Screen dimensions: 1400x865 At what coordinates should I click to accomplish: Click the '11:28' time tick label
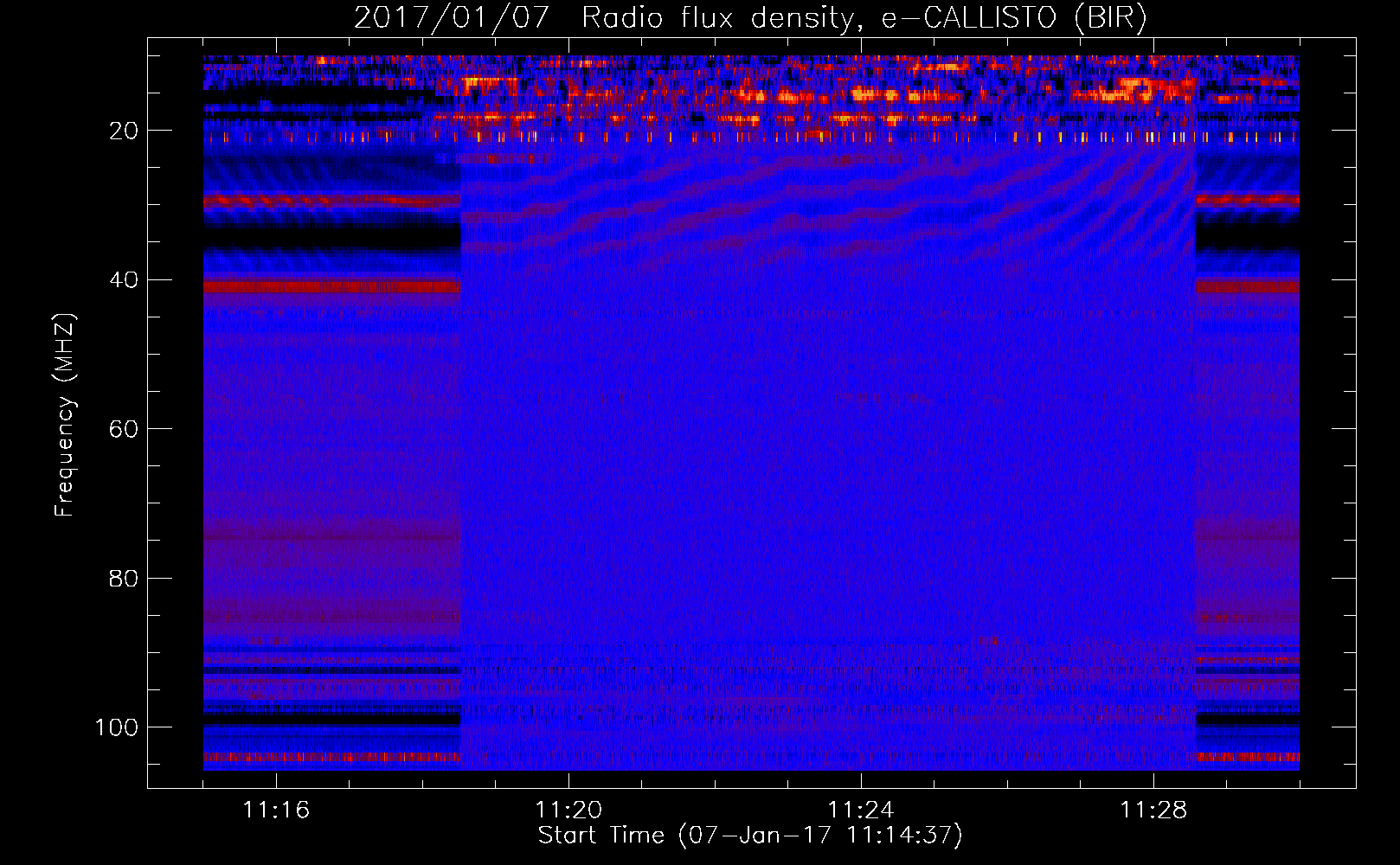1153,811
